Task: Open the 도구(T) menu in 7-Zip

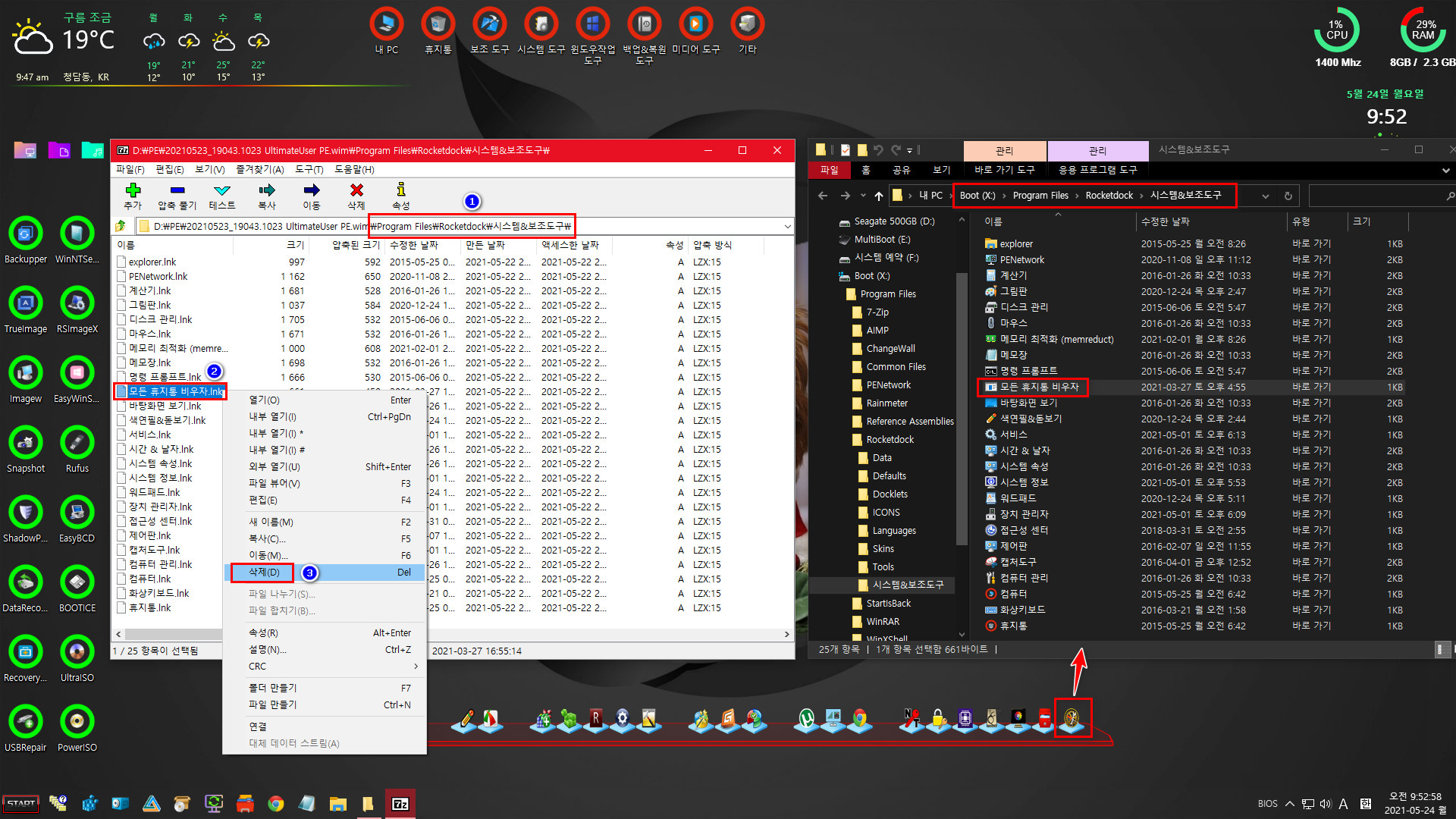Action: pyautogui.click(x=309, y=170)
